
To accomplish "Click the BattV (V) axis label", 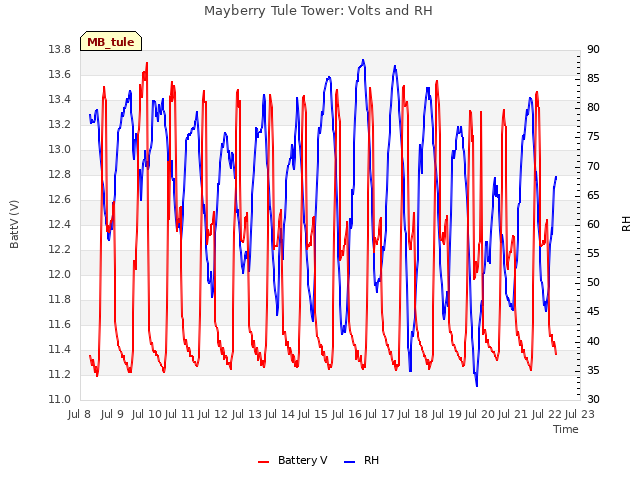I will pyautogui.click(x=14, y=224).
